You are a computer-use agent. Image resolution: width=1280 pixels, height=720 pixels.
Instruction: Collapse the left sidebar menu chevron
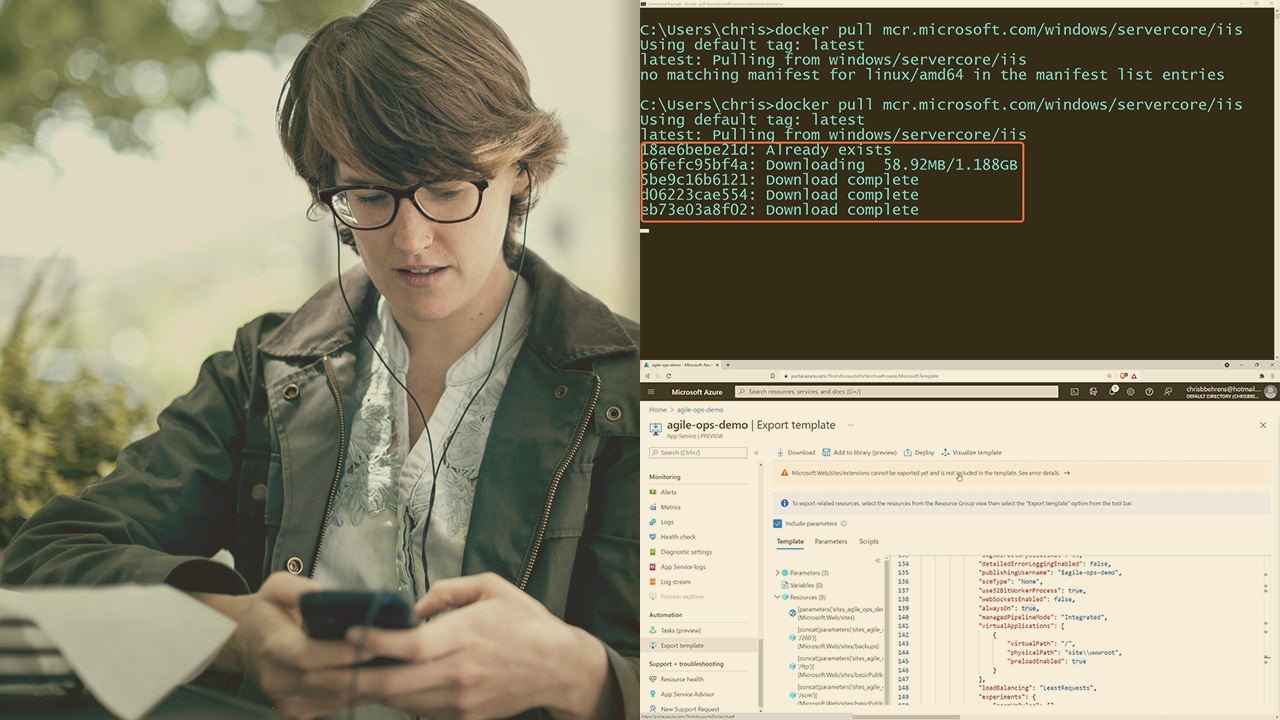756,453
